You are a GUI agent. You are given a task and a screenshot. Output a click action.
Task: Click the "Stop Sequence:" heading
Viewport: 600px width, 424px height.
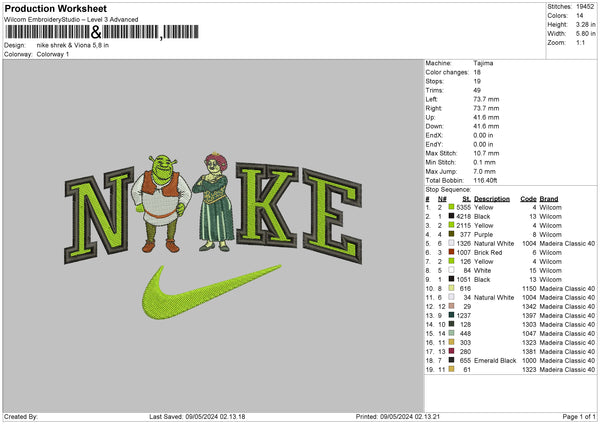pos(448,189)
